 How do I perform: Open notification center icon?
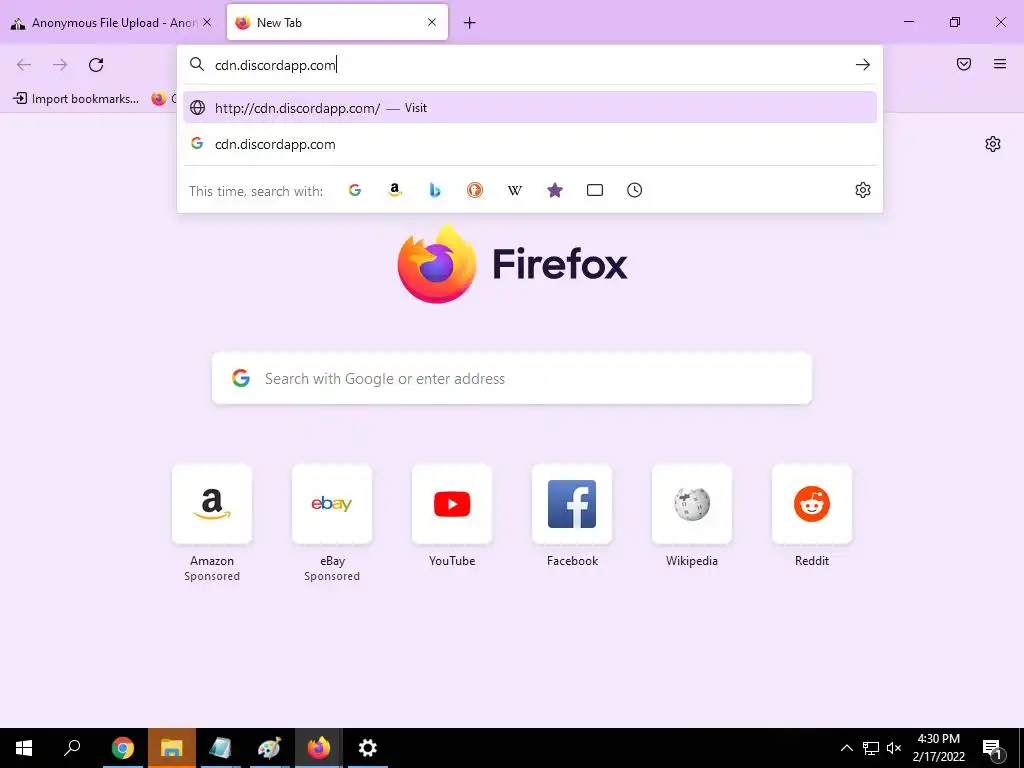point(992,748)
